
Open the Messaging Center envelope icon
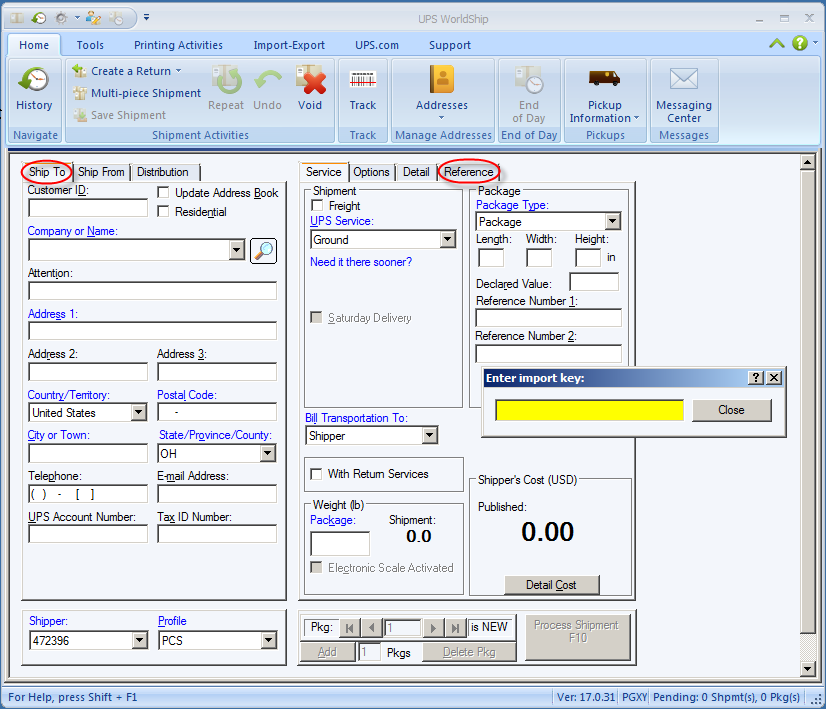click(684, 79)
